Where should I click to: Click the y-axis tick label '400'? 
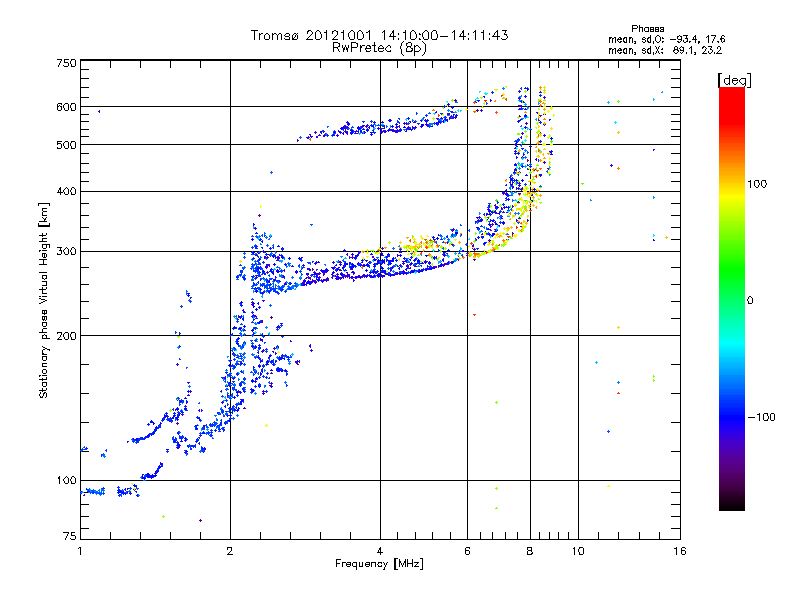coord(66,192)
